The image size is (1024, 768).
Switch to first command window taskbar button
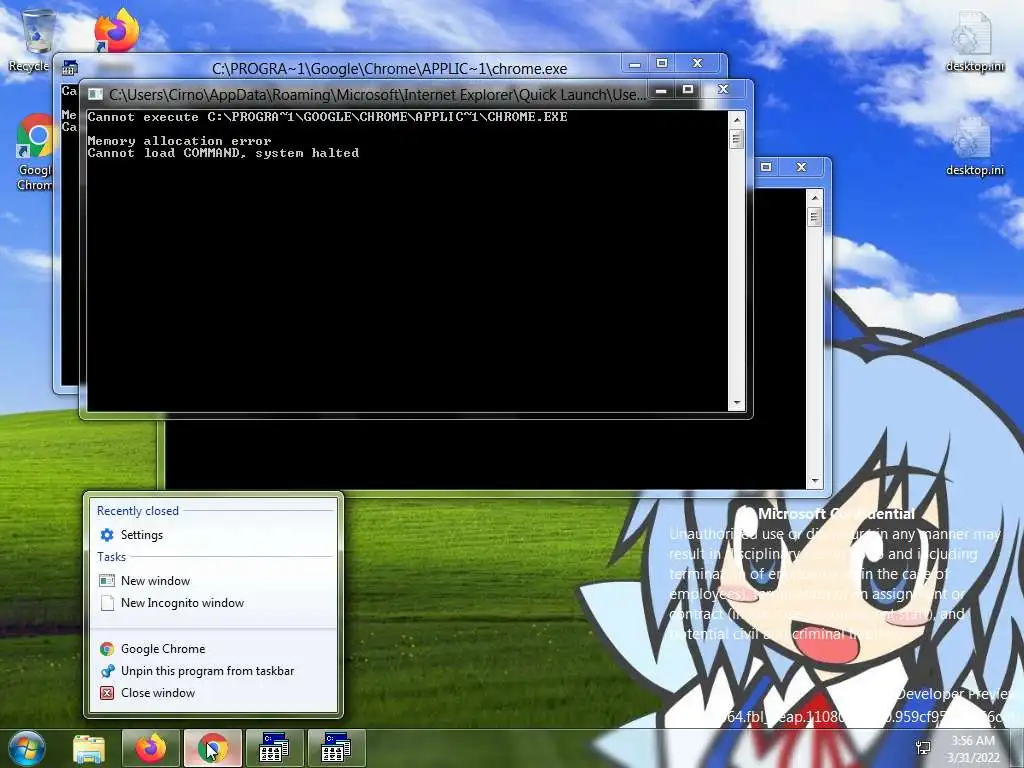[x=274, y=748]
